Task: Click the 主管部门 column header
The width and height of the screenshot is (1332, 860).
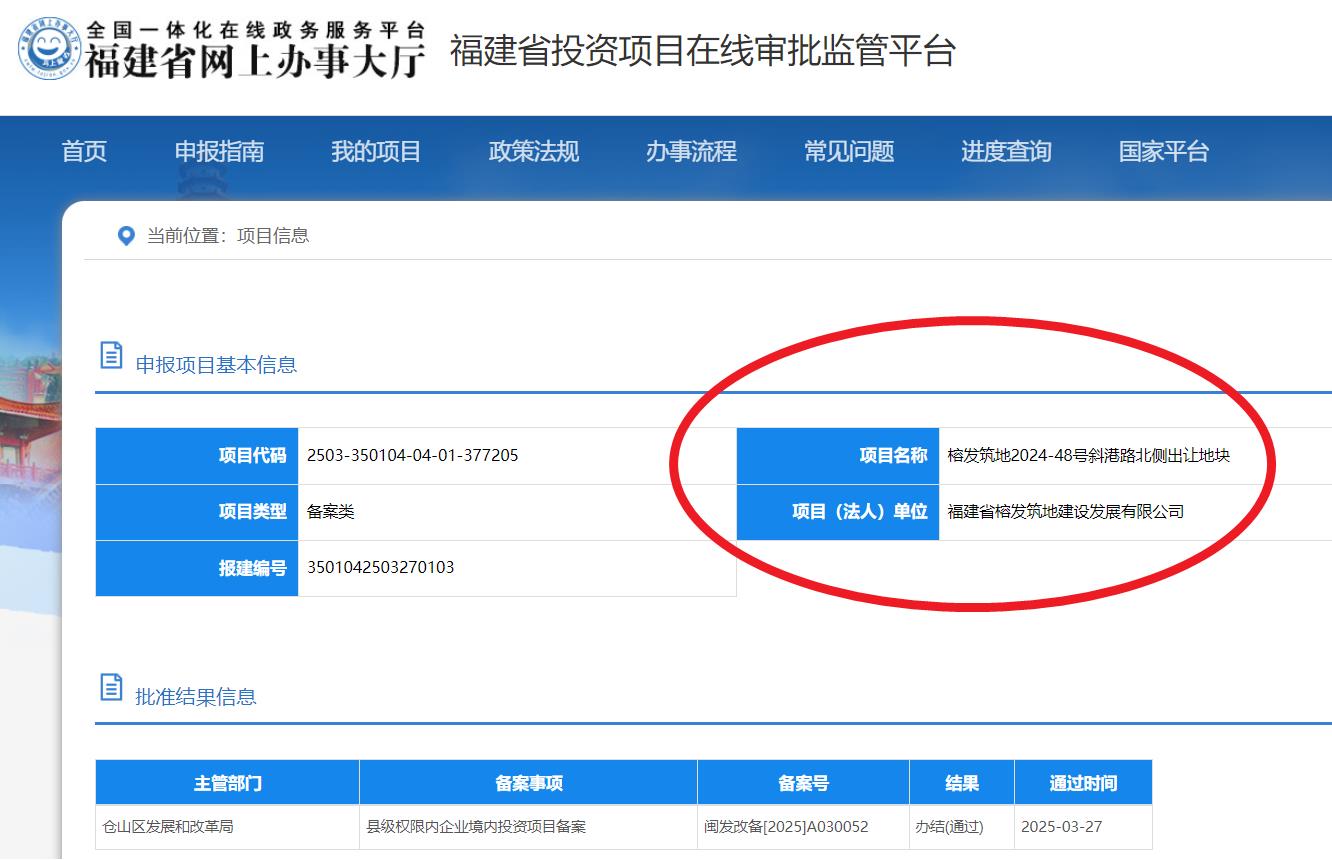Action: pyautogui.click(x=228, y=783)
